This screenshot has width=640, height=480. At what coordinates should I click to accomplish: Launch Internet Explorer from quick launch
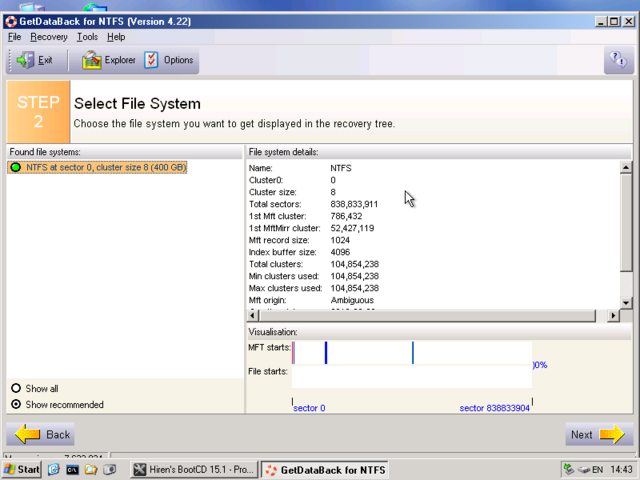click(53, 469)
